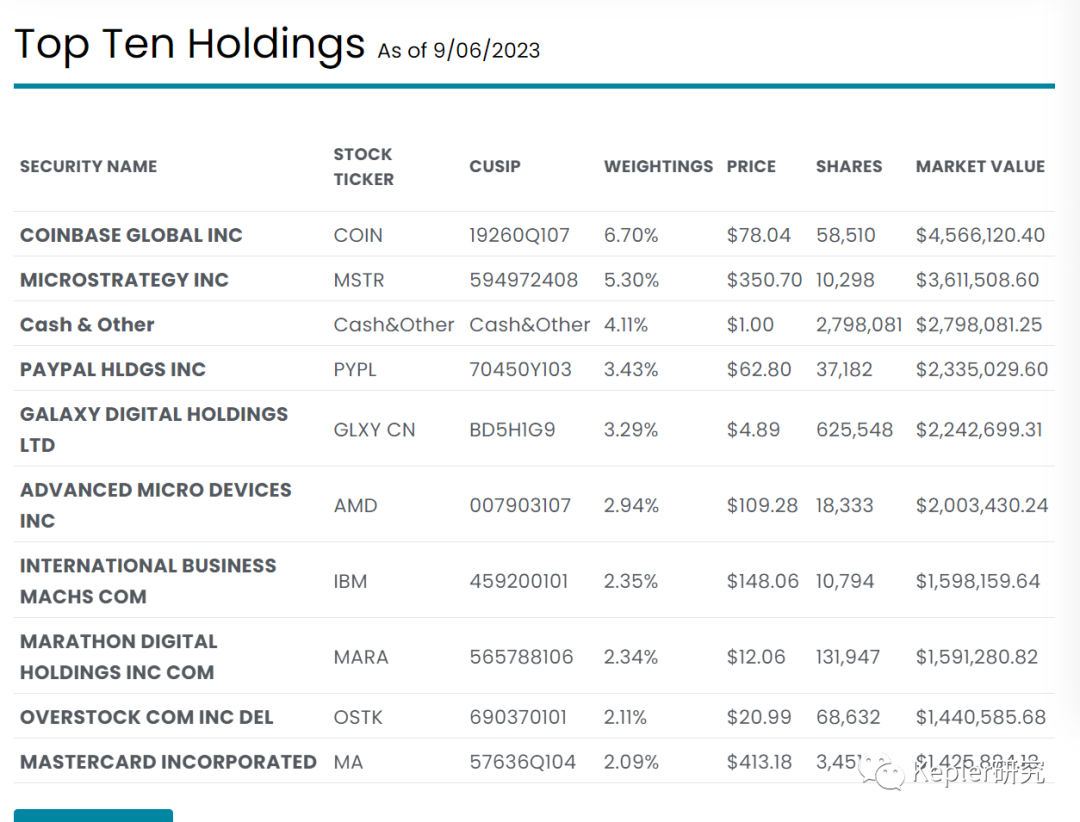Screen dimensions: 1080x822
Task: Click the PYPL stock ticker
Action: click(x=355, y=370)
